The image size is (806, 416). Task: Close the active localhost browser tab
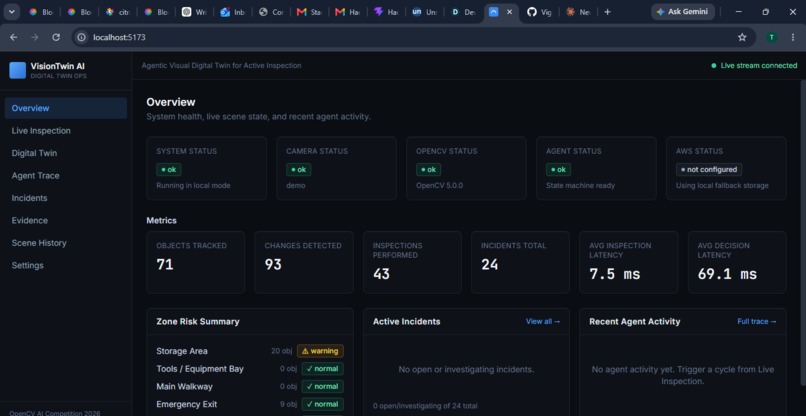[509, 12]
